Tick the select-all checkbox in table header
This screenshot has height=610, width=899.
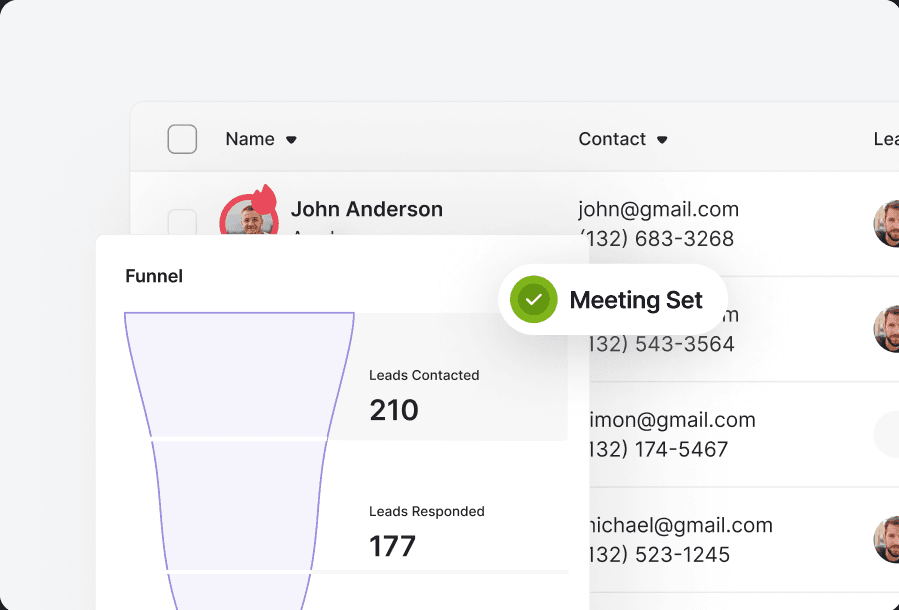pyautogui.click(x=182, y=139)
